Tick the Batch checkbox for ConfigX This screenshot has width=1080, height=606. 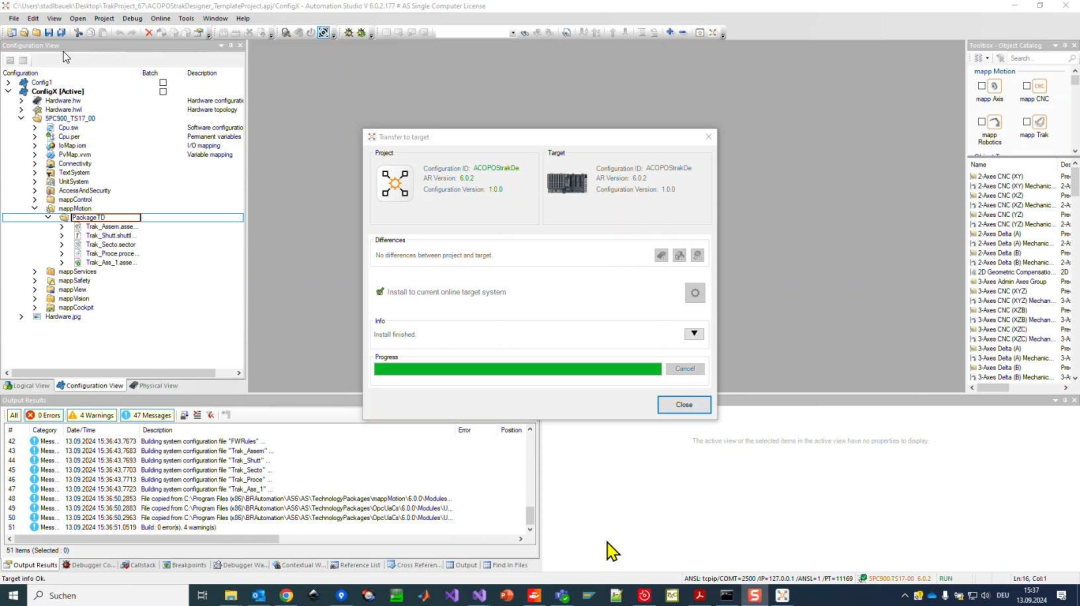(163, 91)
